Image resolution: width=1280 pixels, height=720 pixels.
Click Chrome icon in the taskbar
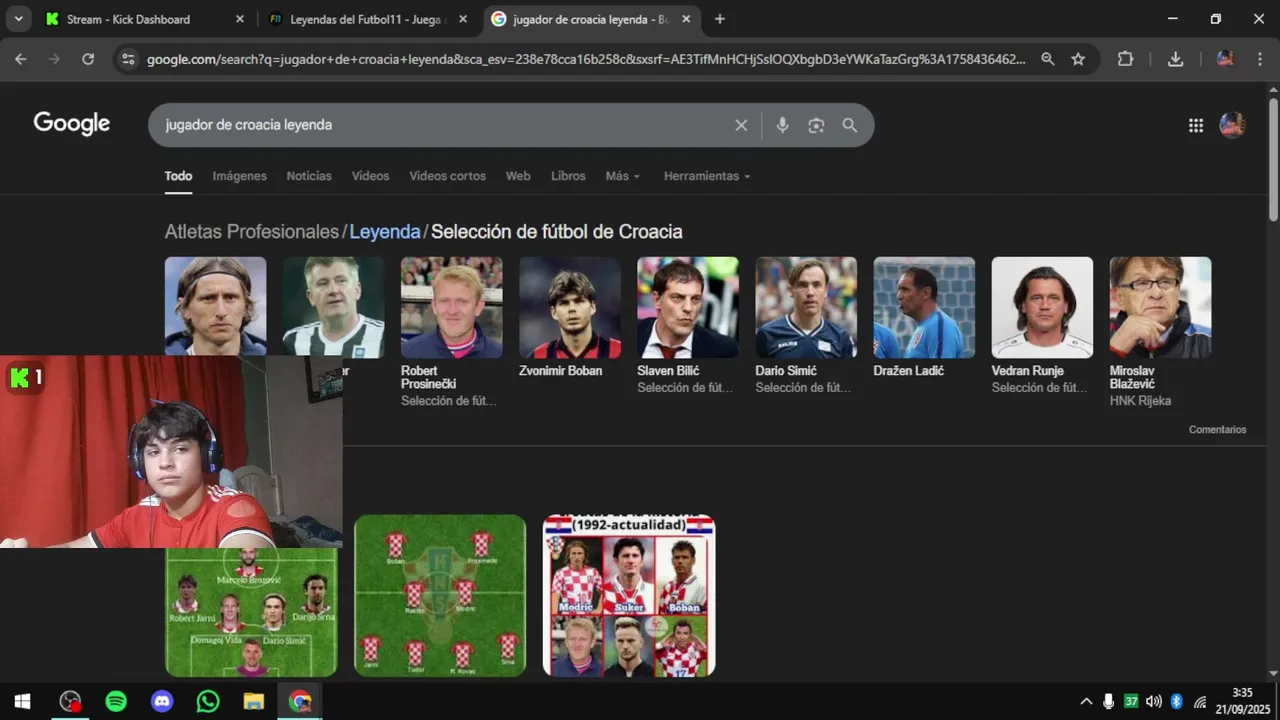300,702
